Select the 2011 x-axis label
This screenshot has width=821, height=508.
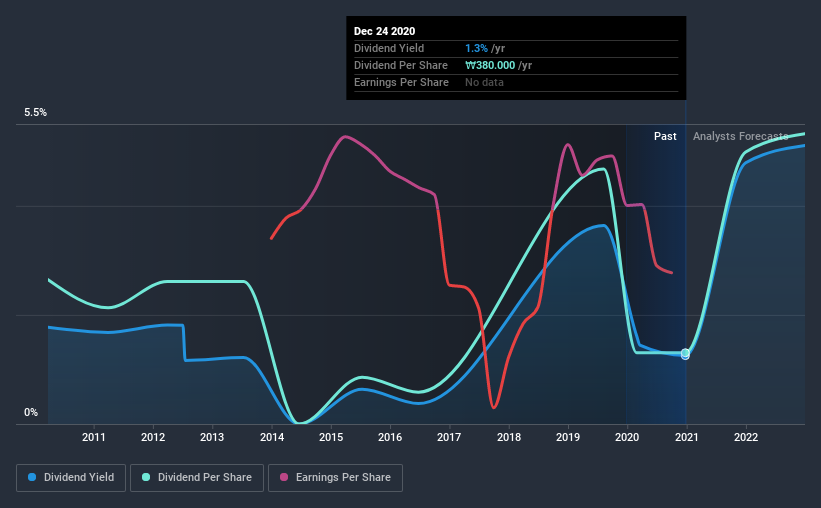tap(94, 437)
